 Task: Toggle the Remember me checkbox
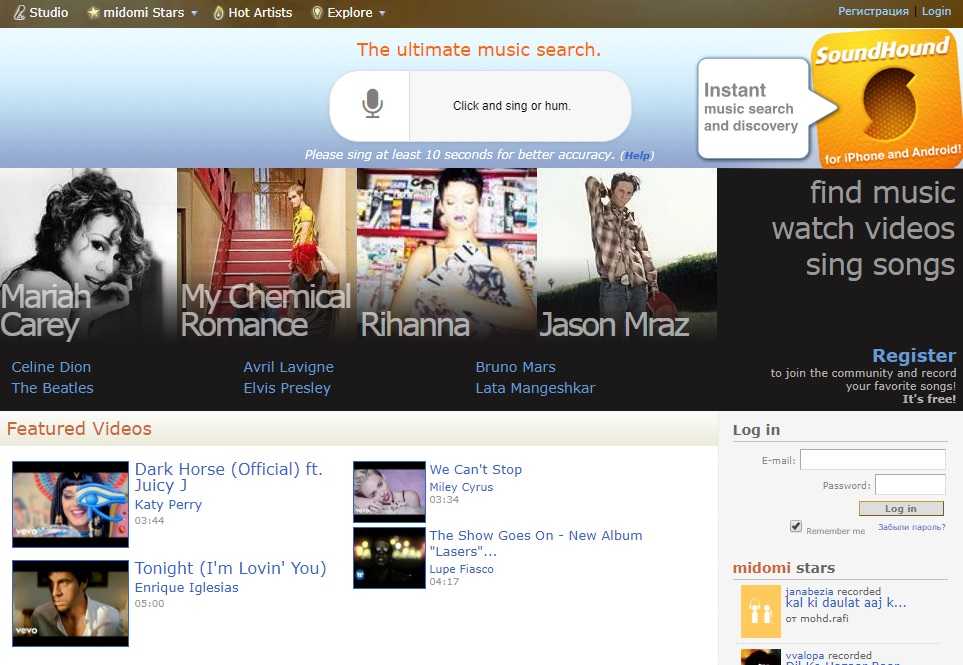(796, 526)
